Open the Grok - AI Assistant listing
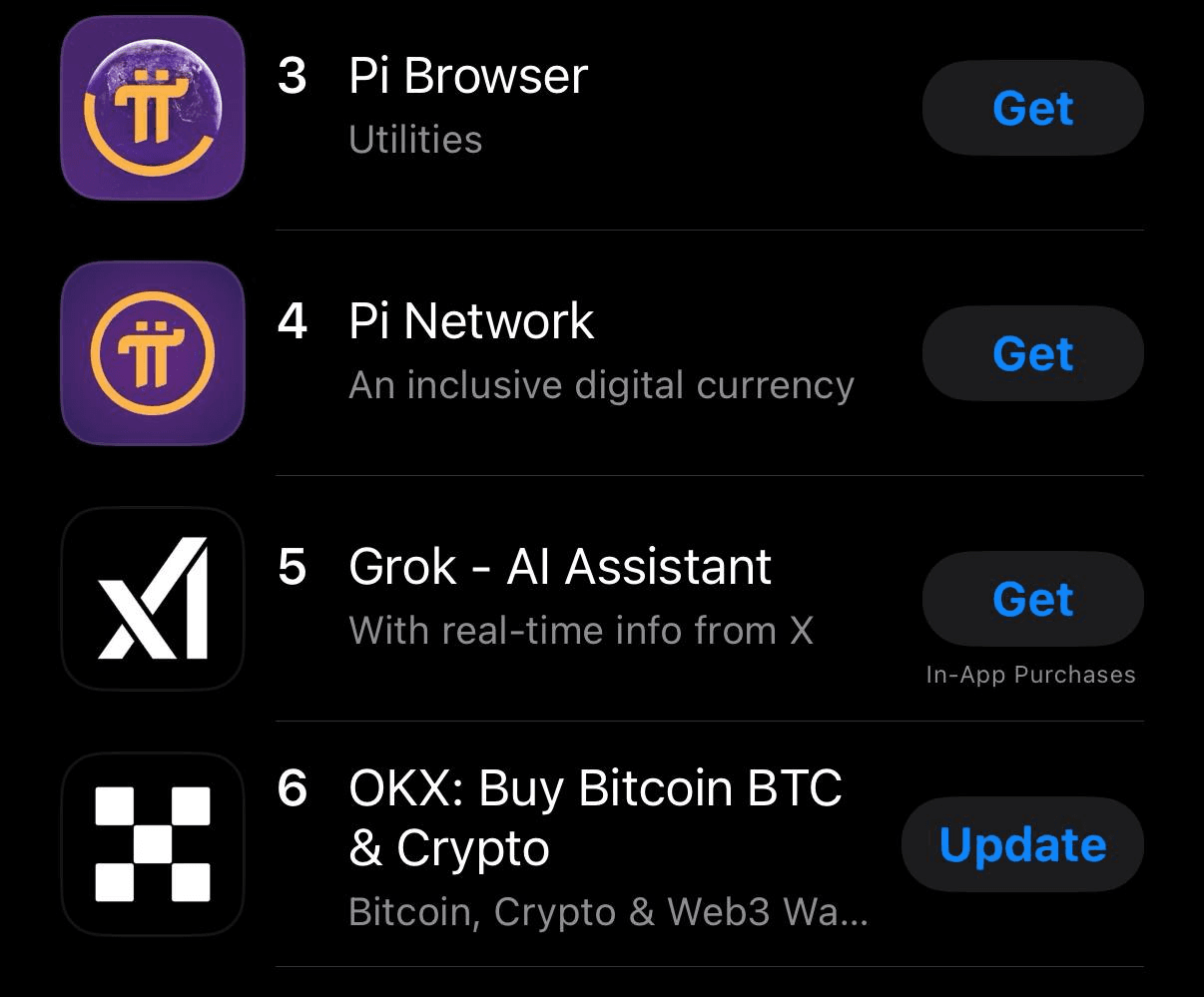The image size is (1204, 997). (x=559, y=566)
